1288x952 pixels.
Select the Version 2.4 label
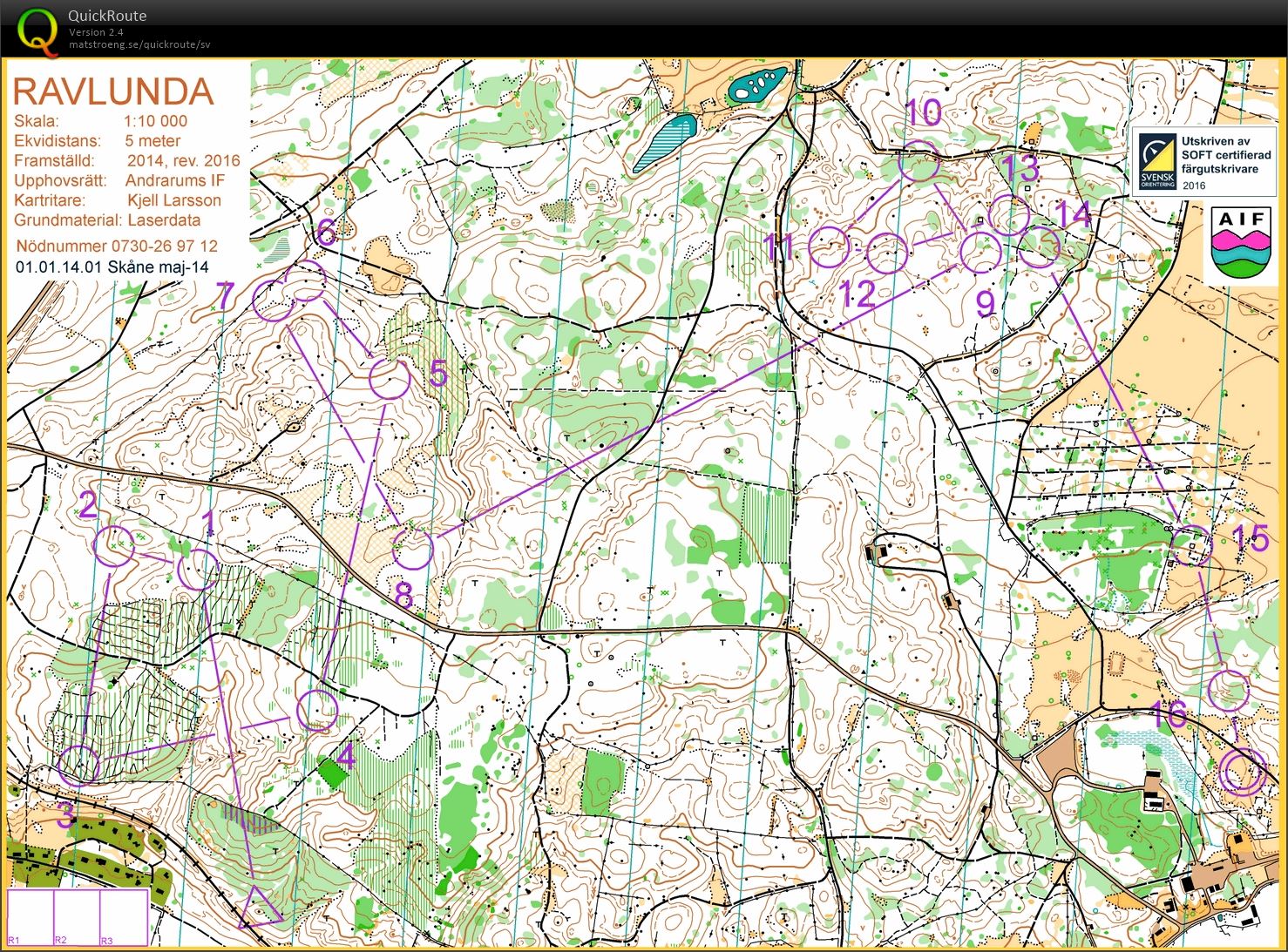(x=96, y=32)
